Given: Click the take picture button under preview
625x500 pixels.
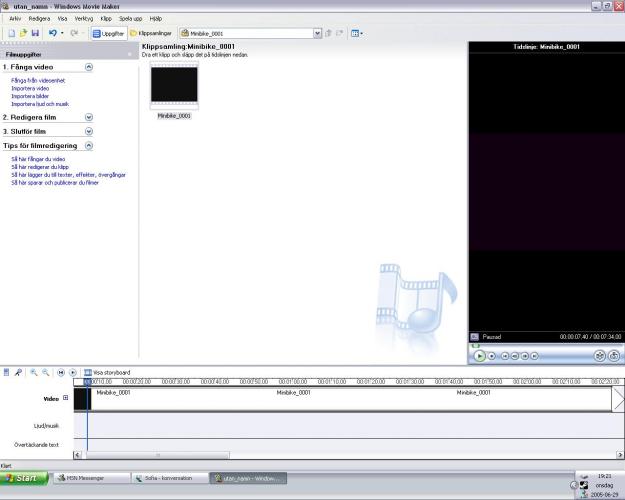Looking at the screenshot, I should click(613, 355).
